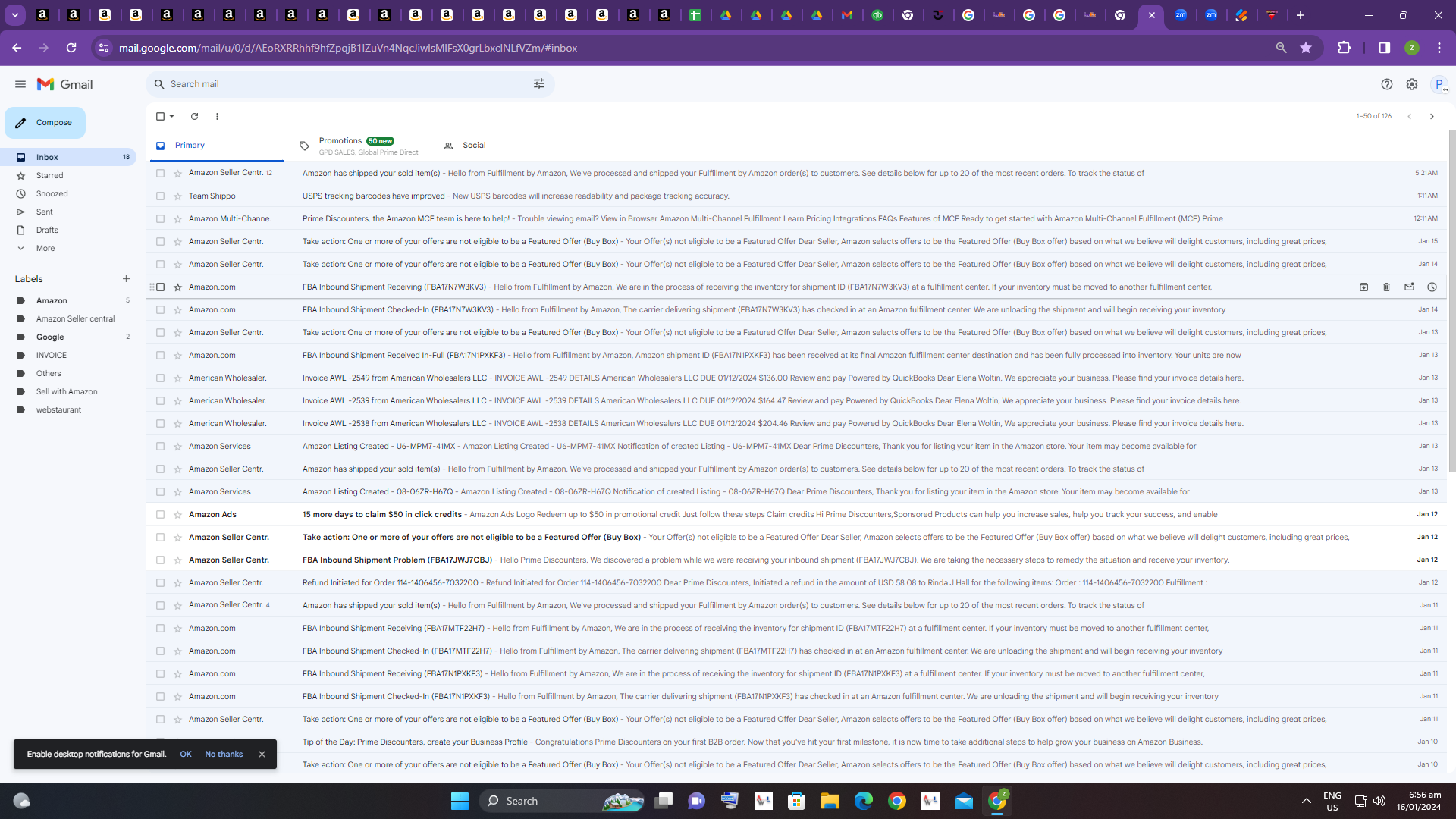Viewport: 1456px width, 819px height.
Task: Show search options filter icon
Action: 539,84
